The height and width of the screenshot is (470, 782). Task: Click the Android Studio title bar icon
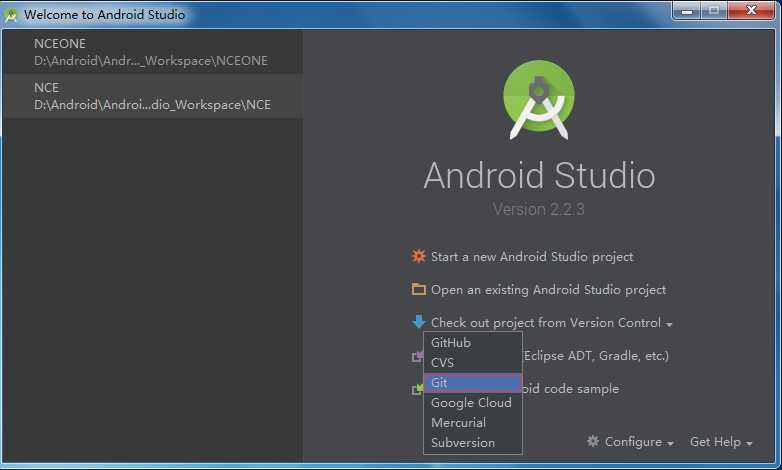coord(11,15)
